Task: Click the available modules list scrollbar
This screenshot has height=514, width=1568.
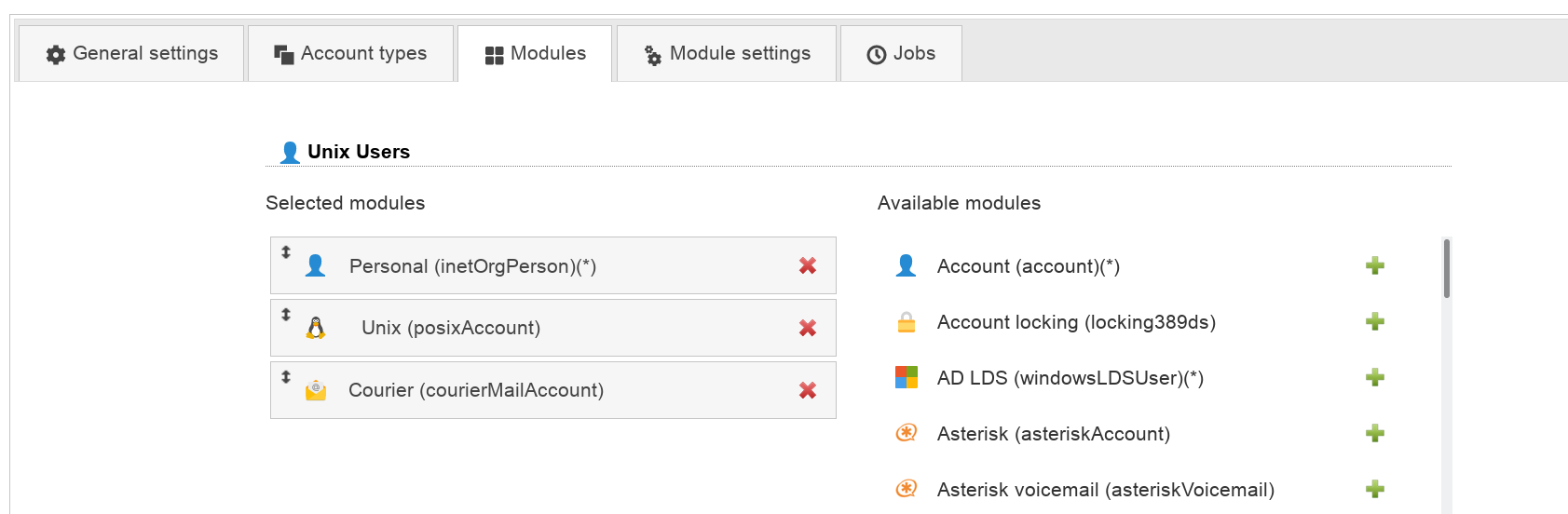Action: tap(1446, 270)
